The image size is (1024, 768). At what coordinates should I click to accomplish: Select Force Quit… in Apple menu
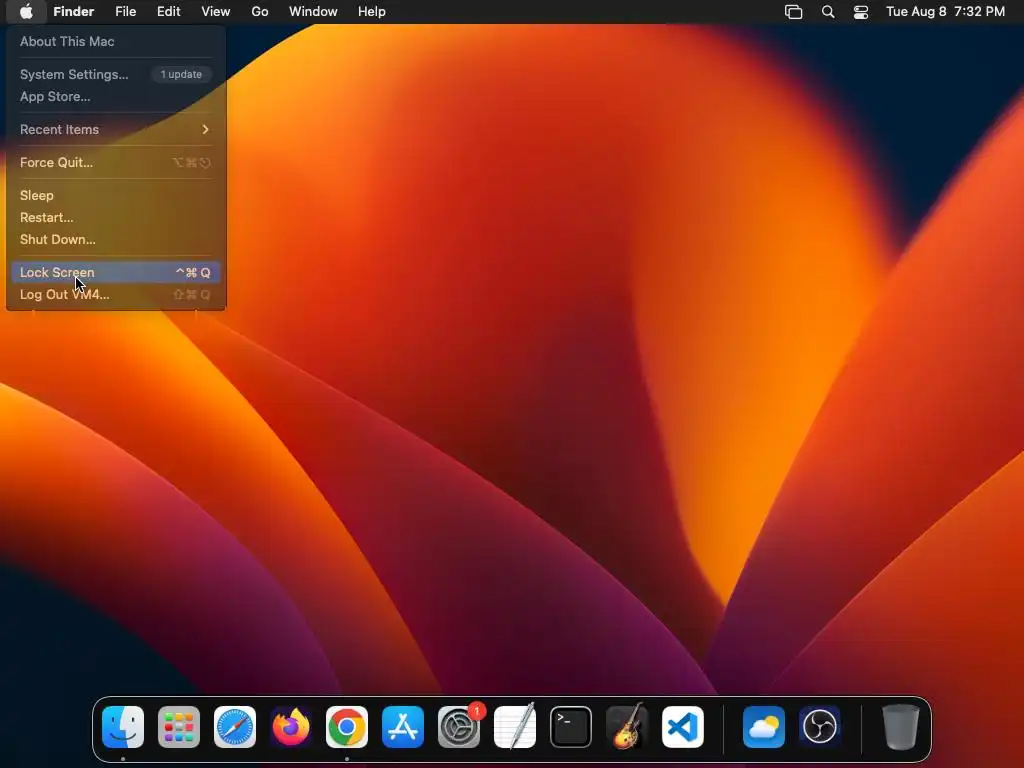tap(116, 163)
